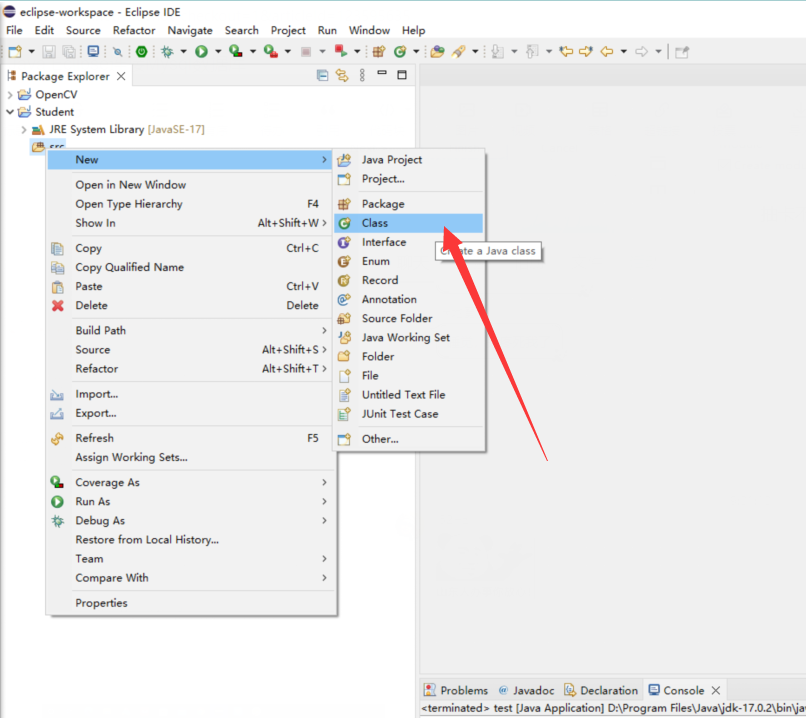
Task: Click the JUnit Test Case icon
Action: 344,414
